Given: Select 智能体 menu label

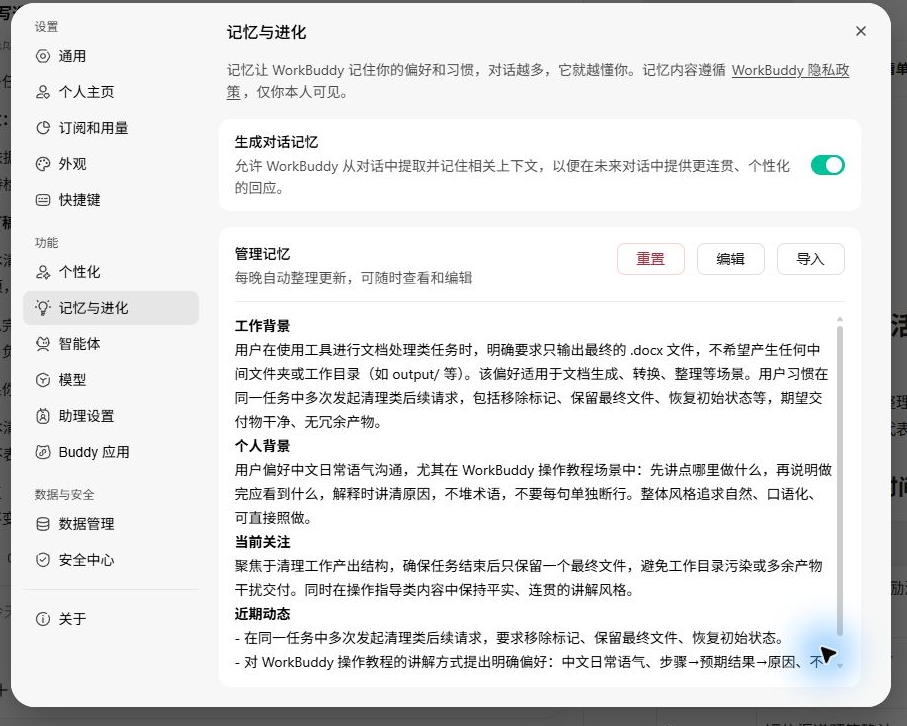Looking at the screenshot, I should (x=79, y=344).
